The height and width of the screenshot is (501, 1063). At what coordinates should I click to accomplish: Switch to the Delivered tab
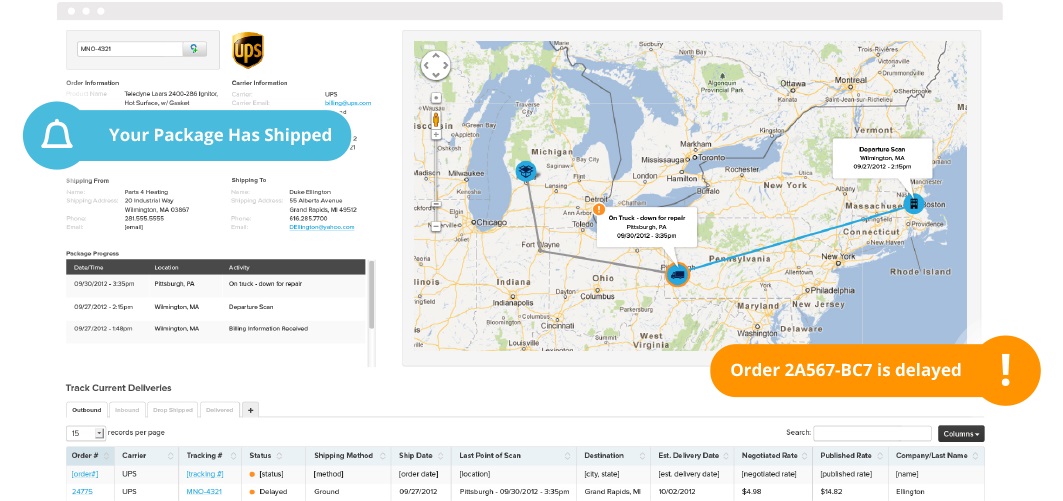pos(220,409)
